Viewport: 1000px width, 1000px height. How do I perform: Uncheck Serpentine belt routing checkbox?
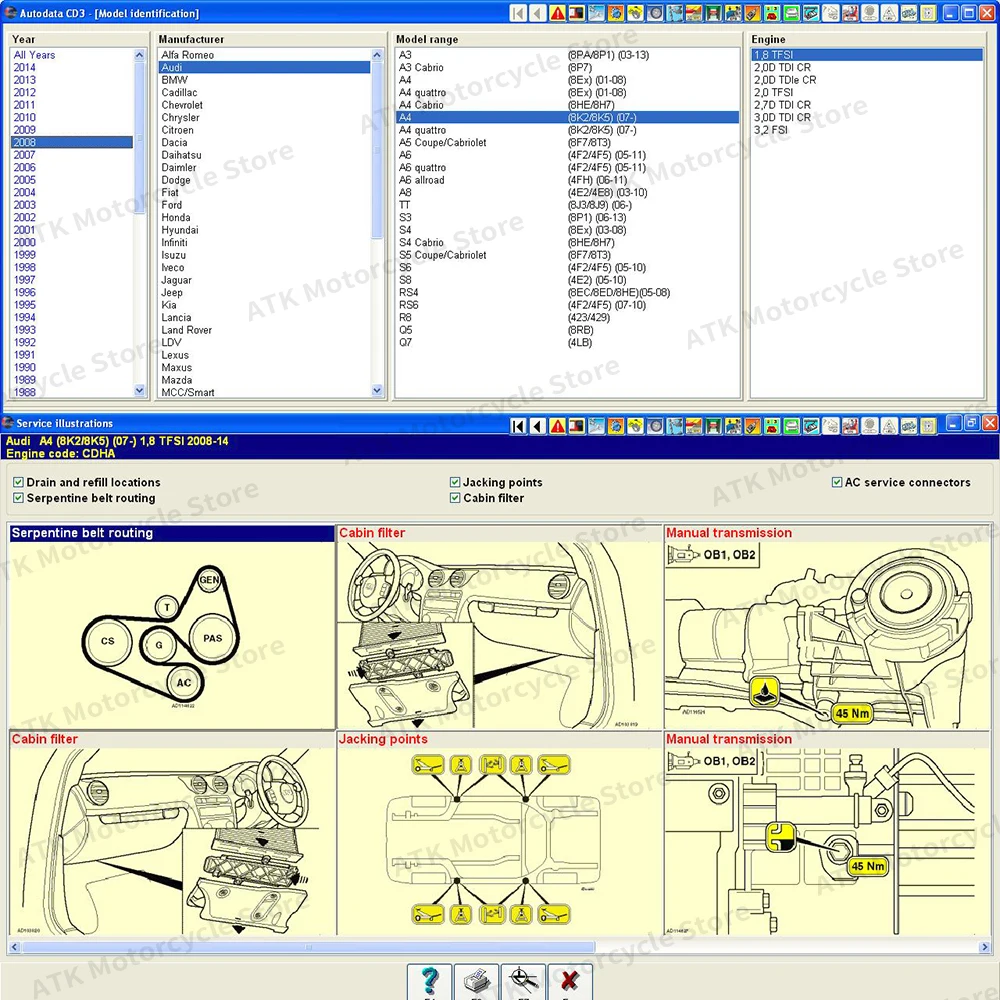(x=18, y=498)
